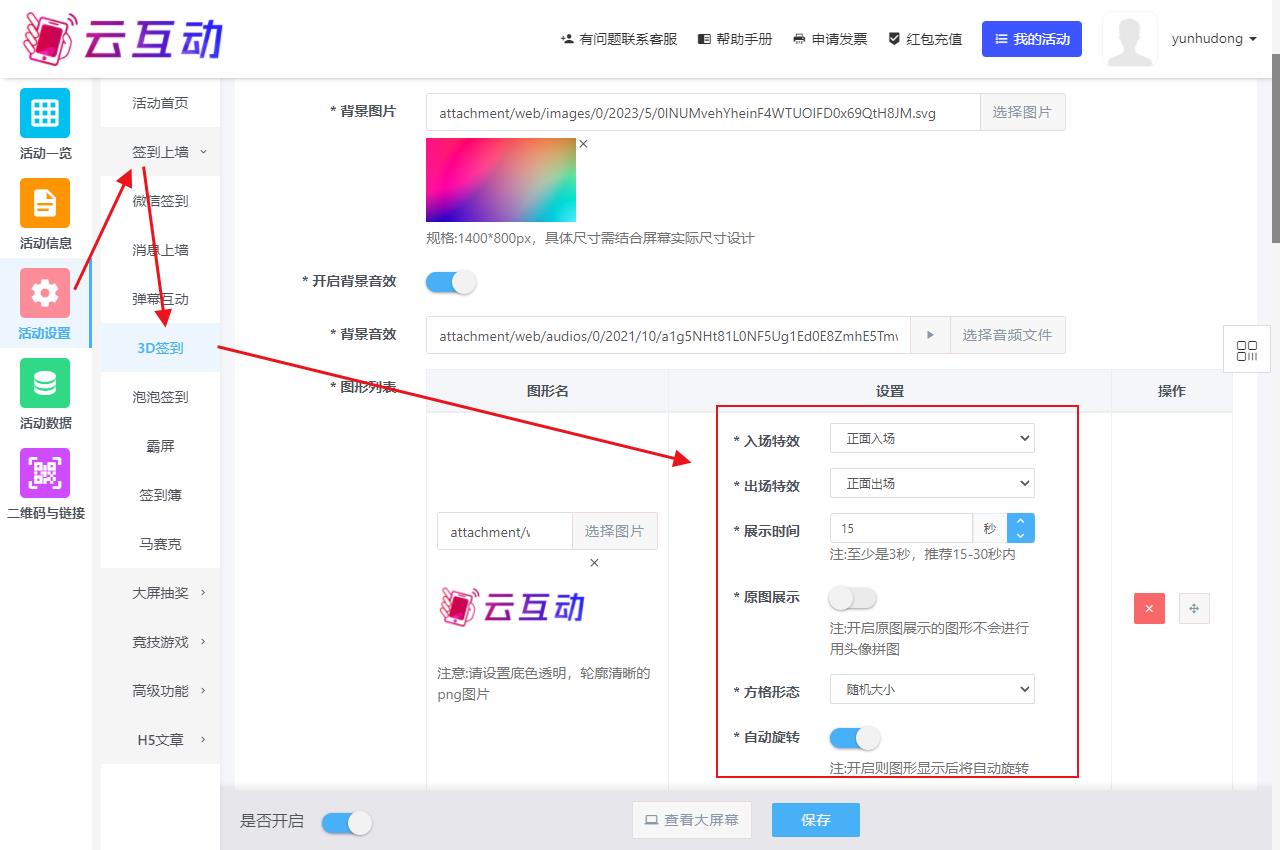Click 红包充值 link
This screenshot has height=850, width=1280.
(x=925, y=39)
